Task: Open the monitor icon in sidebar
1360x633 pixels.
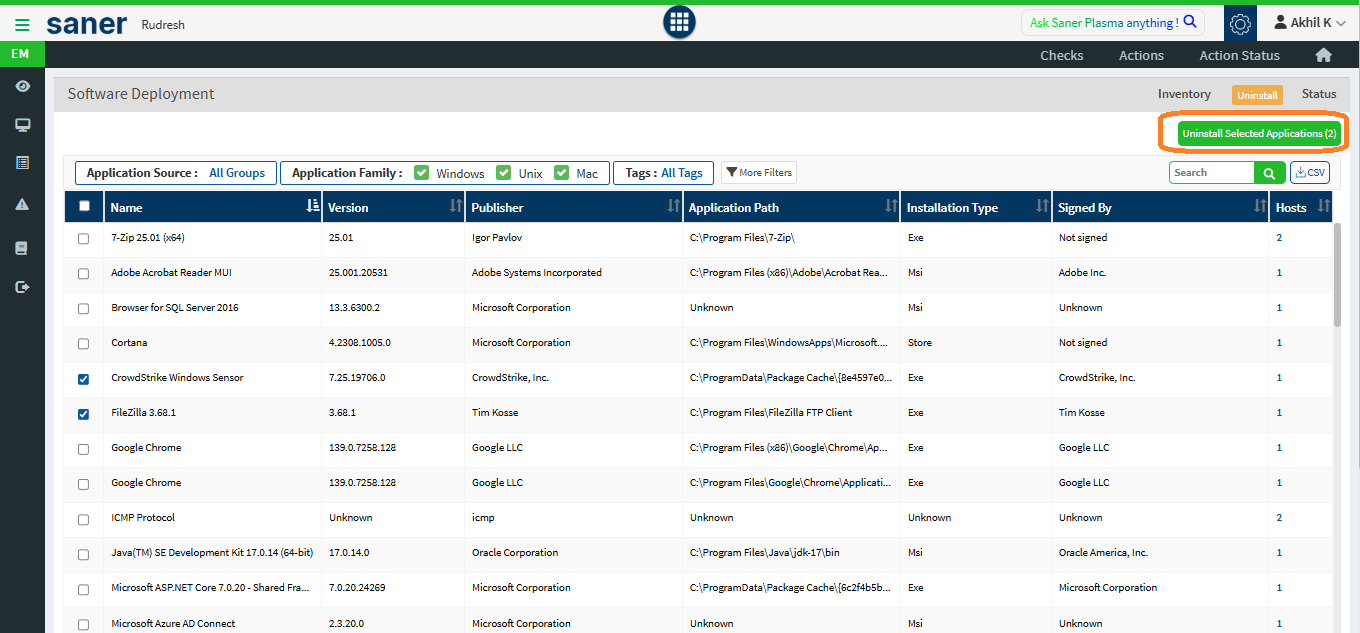Action: click(x=22, y=125)
